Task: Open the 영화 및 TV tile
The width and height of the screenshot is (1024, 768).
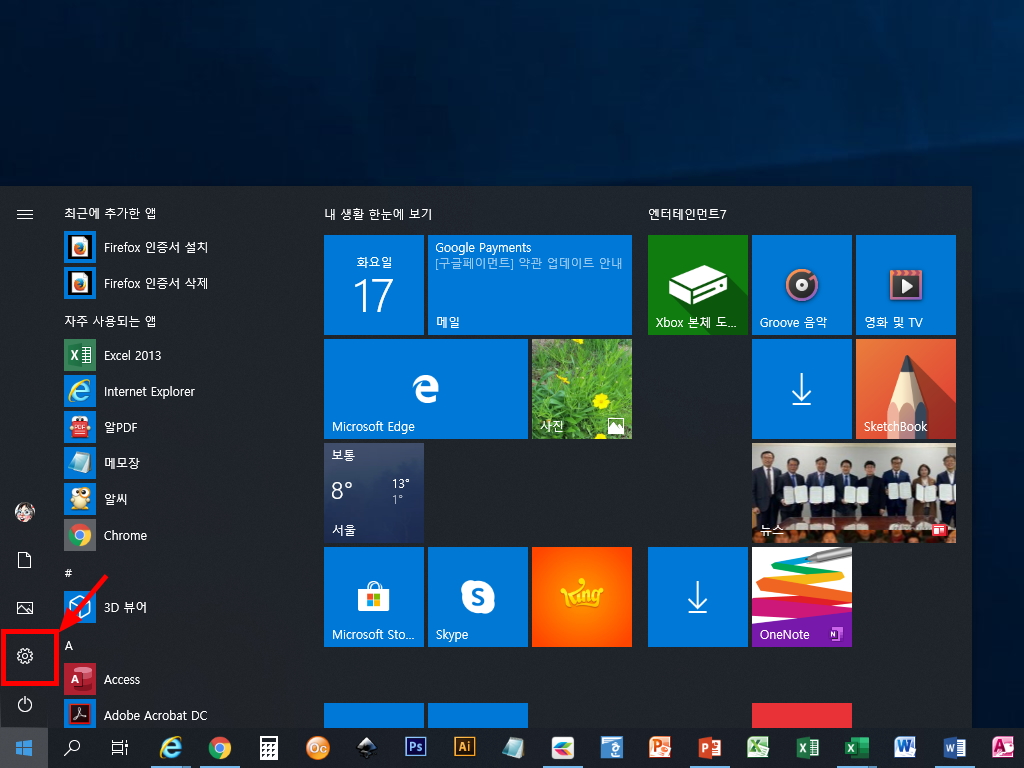Action: tap(906, 285)
